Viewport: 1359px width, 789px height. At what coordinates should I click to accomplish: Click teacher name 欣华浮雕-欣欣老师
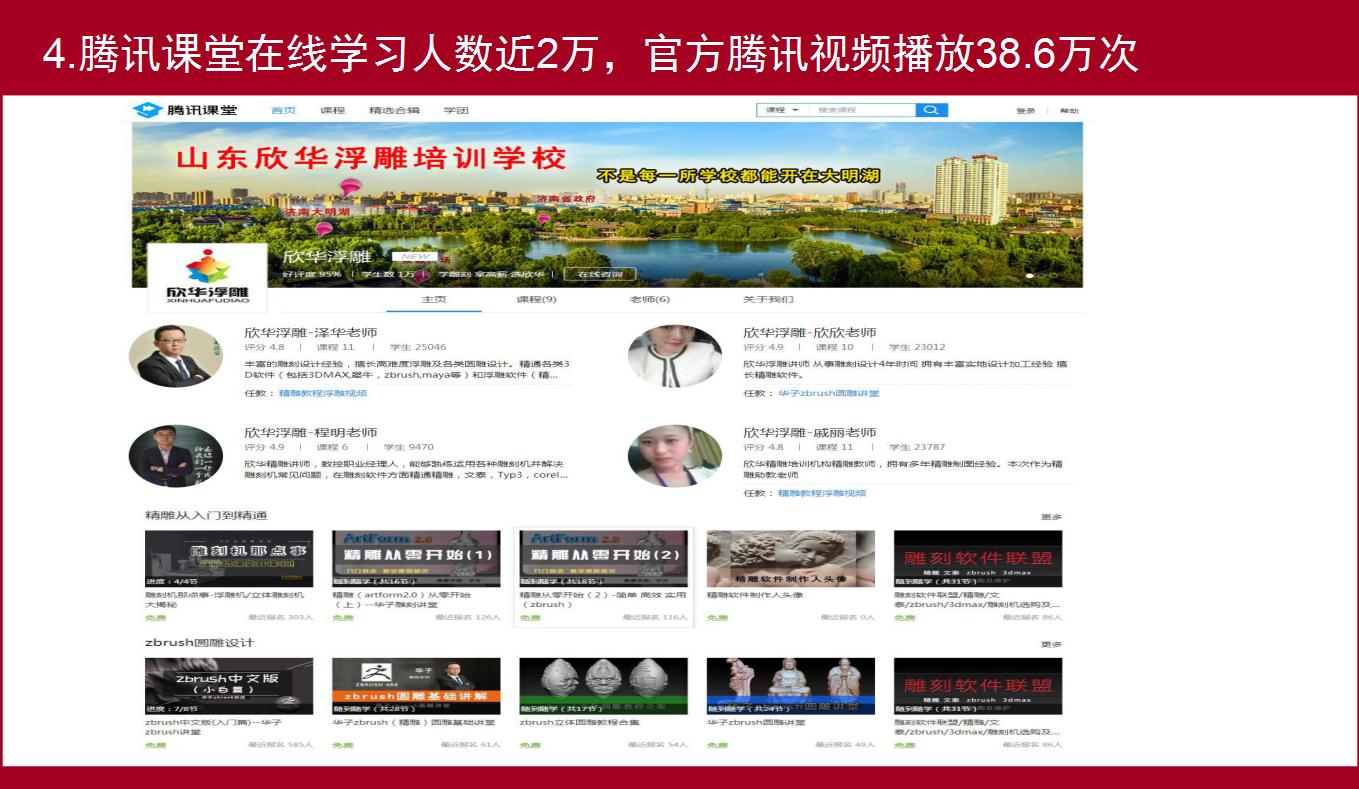pos(810,332)
